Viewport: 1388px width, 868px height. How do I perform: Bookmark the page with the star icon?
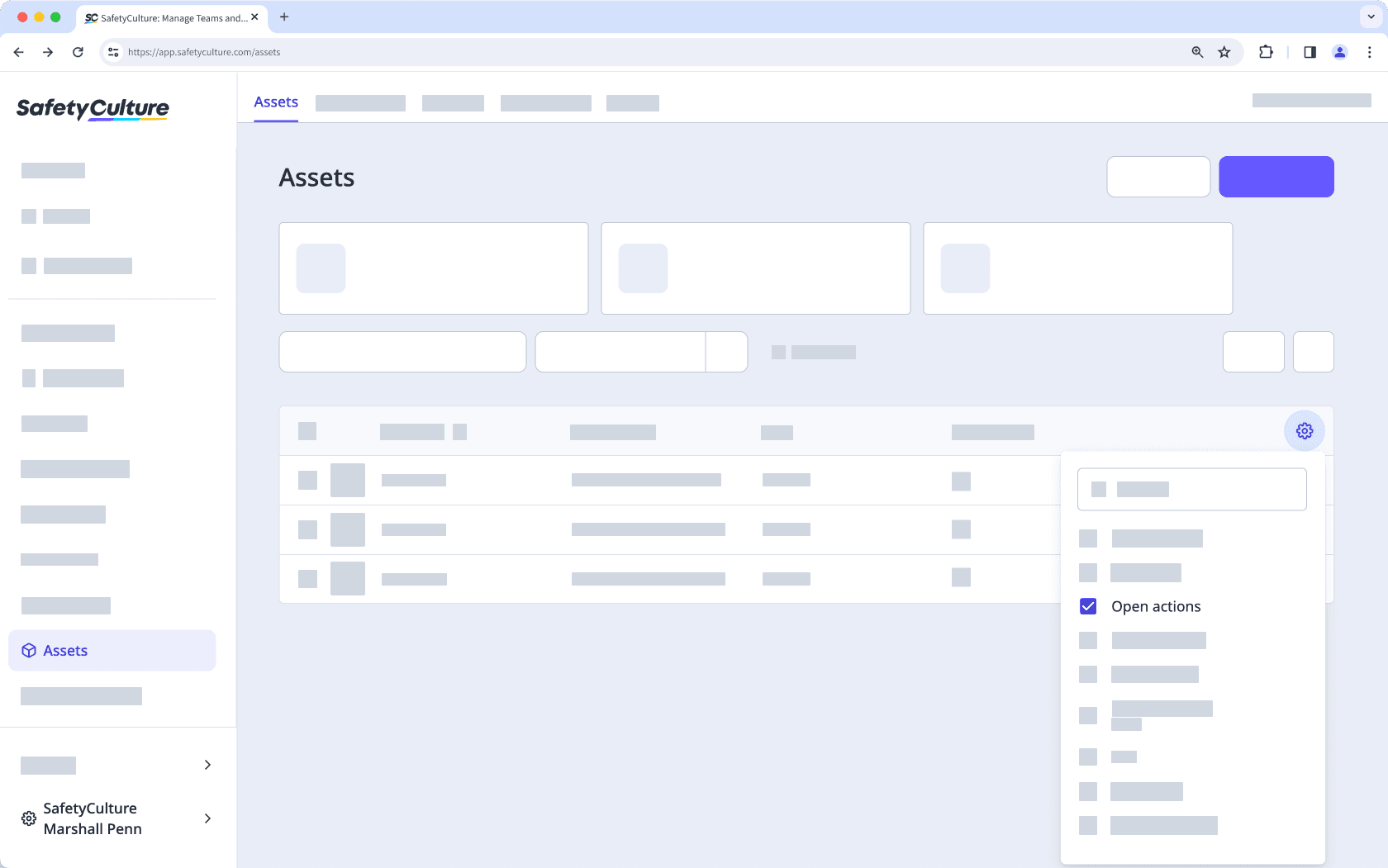point(1224,51)
